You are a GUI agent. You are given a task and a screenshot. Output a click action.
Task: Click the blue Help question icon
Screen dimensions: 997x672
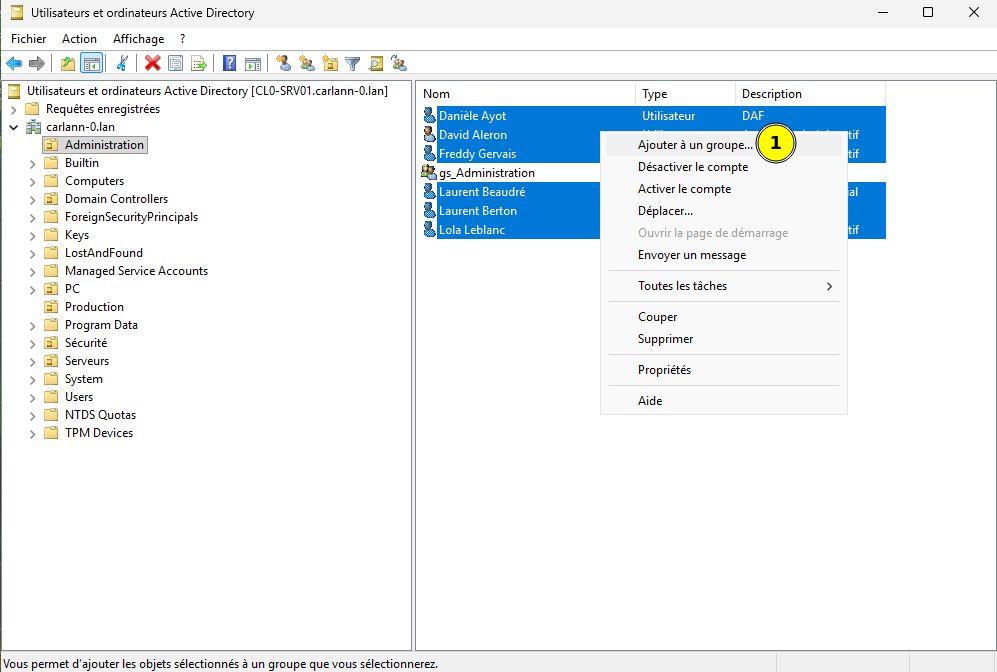click(x=230, y=64)
